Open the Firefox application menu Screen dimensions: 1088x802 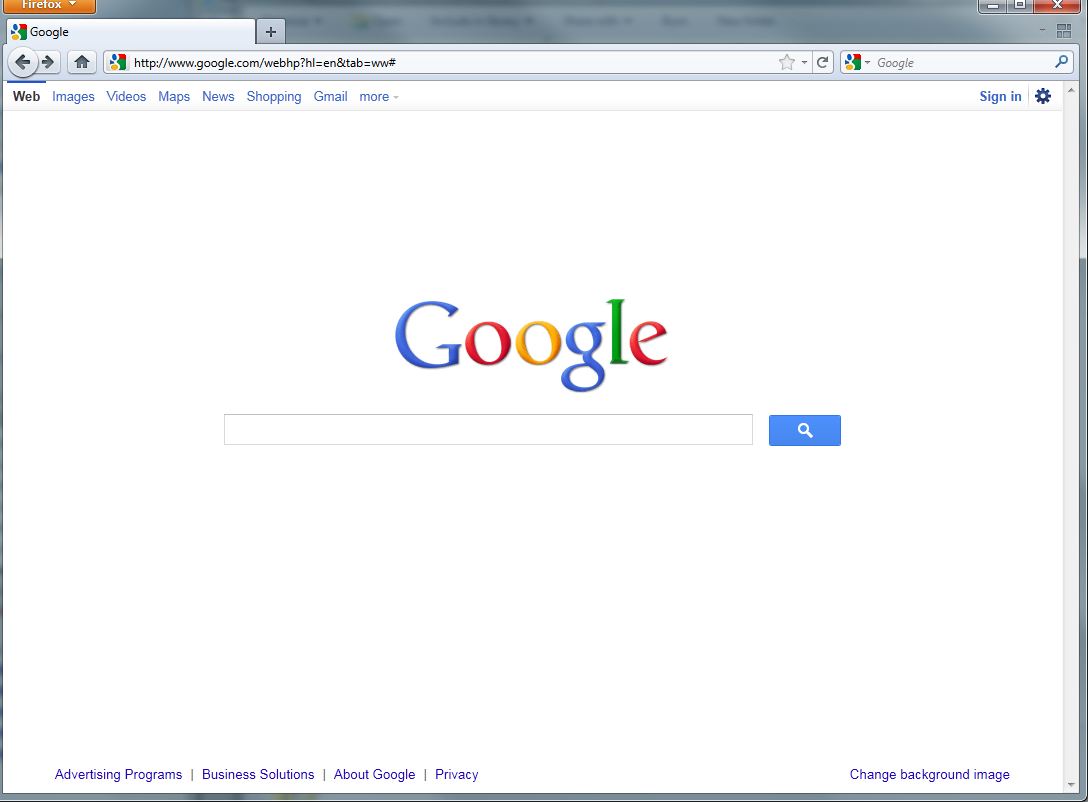coord(49,6)
